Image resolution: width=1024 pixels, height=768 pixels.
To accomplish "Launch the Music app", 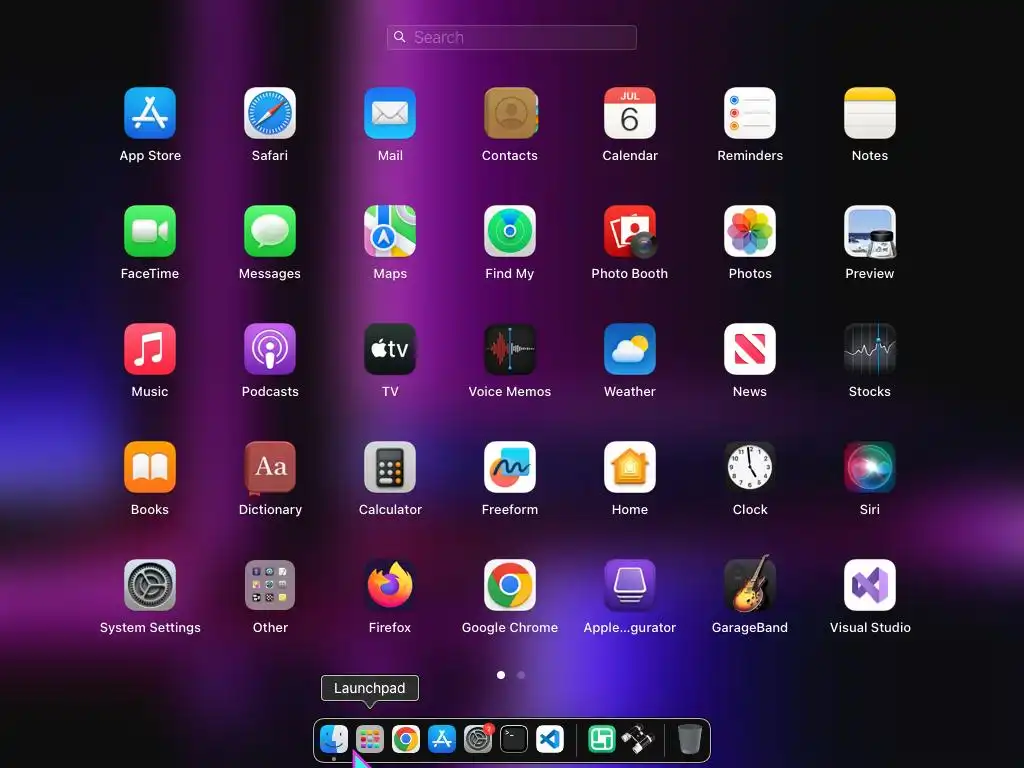I will click(150, 349).
